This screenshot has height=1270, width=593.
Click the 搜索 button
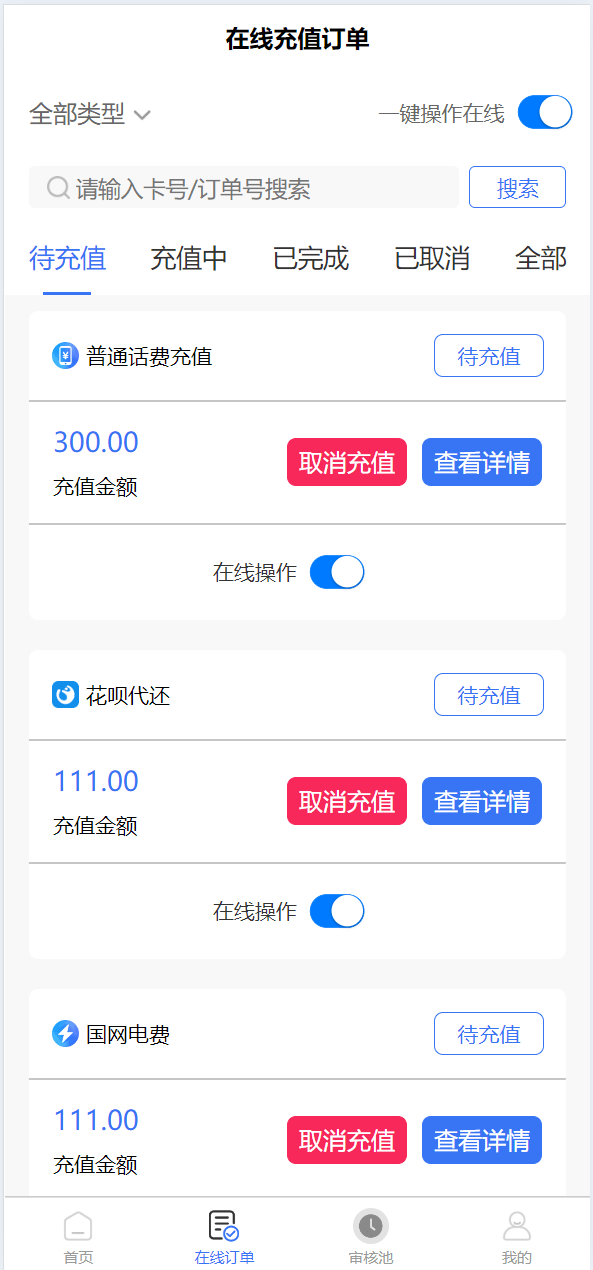517,187
